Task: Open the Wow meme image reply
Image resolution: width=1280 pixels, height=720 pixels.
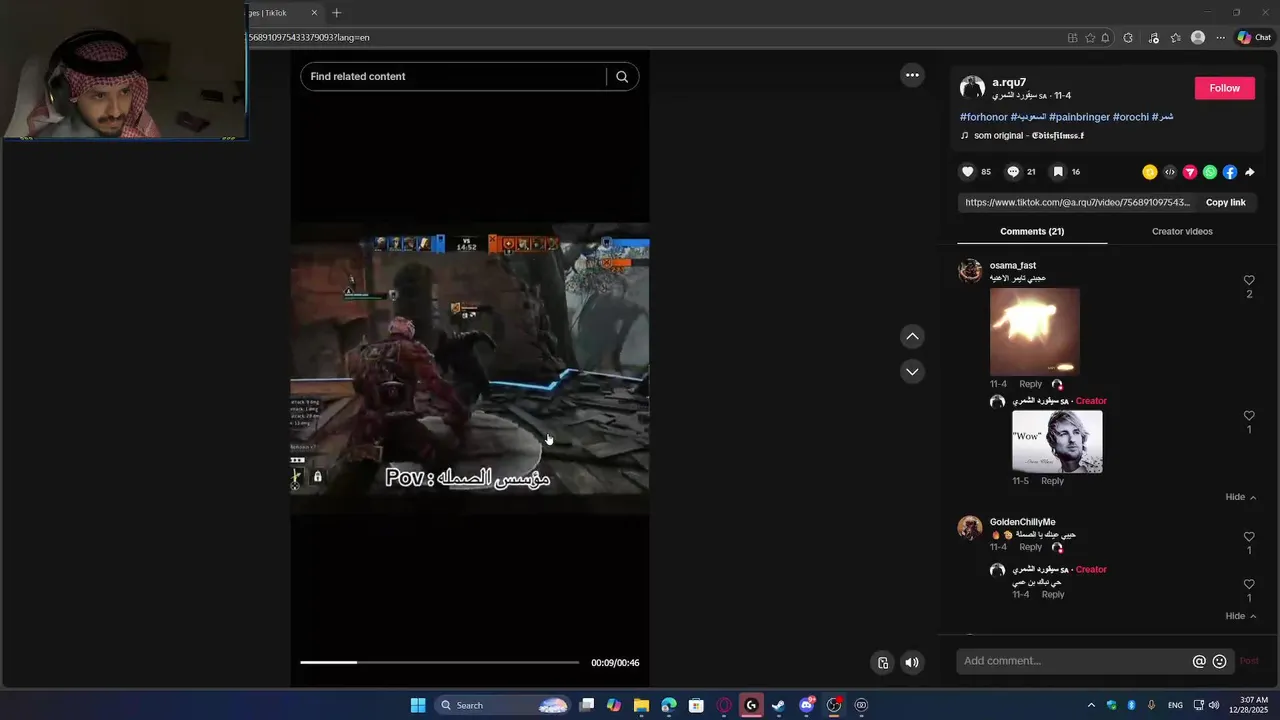Action: click(x=1057, y=441)
